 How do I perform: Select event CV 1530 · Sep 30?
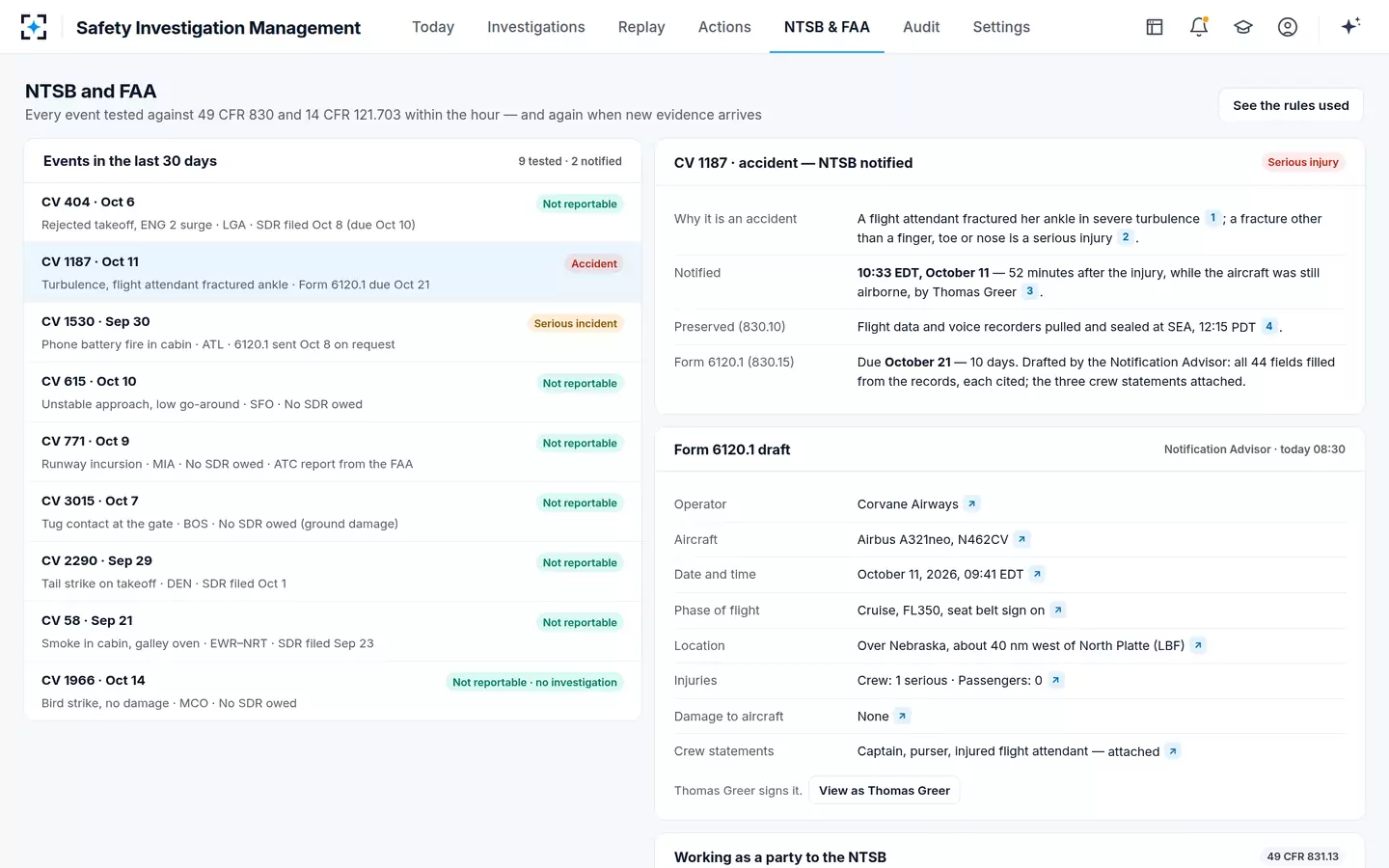click(333, 333)
